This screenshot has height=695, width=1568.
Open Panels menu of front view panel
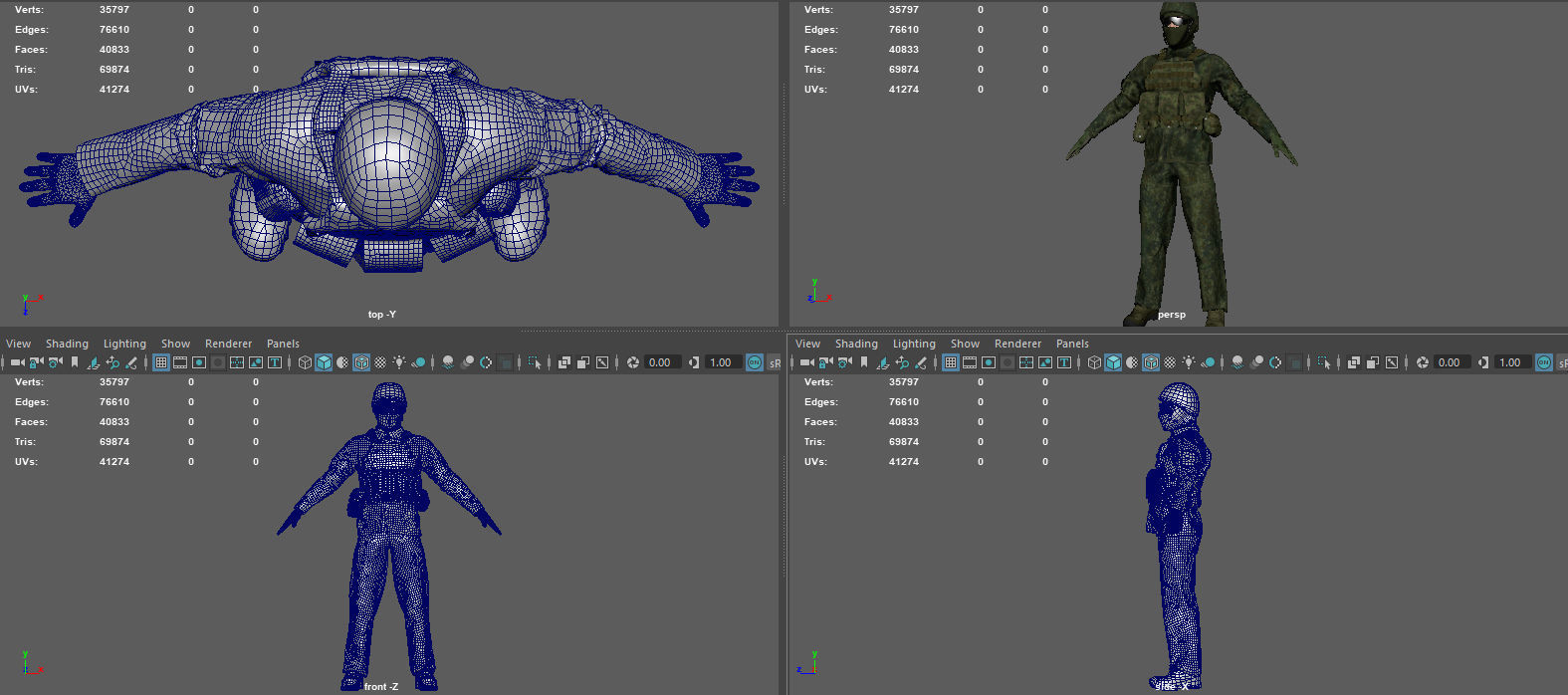click(x=283, y=344)
